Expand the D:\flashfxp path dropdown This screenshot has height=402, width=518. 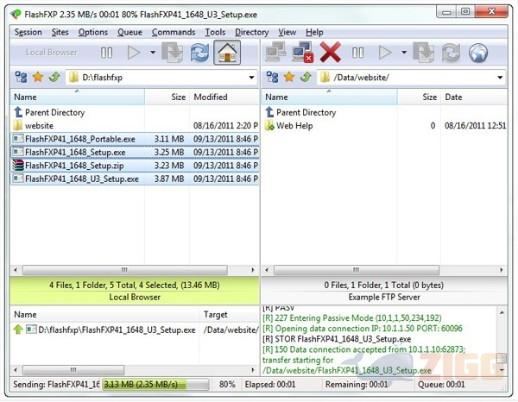point(252,78)
